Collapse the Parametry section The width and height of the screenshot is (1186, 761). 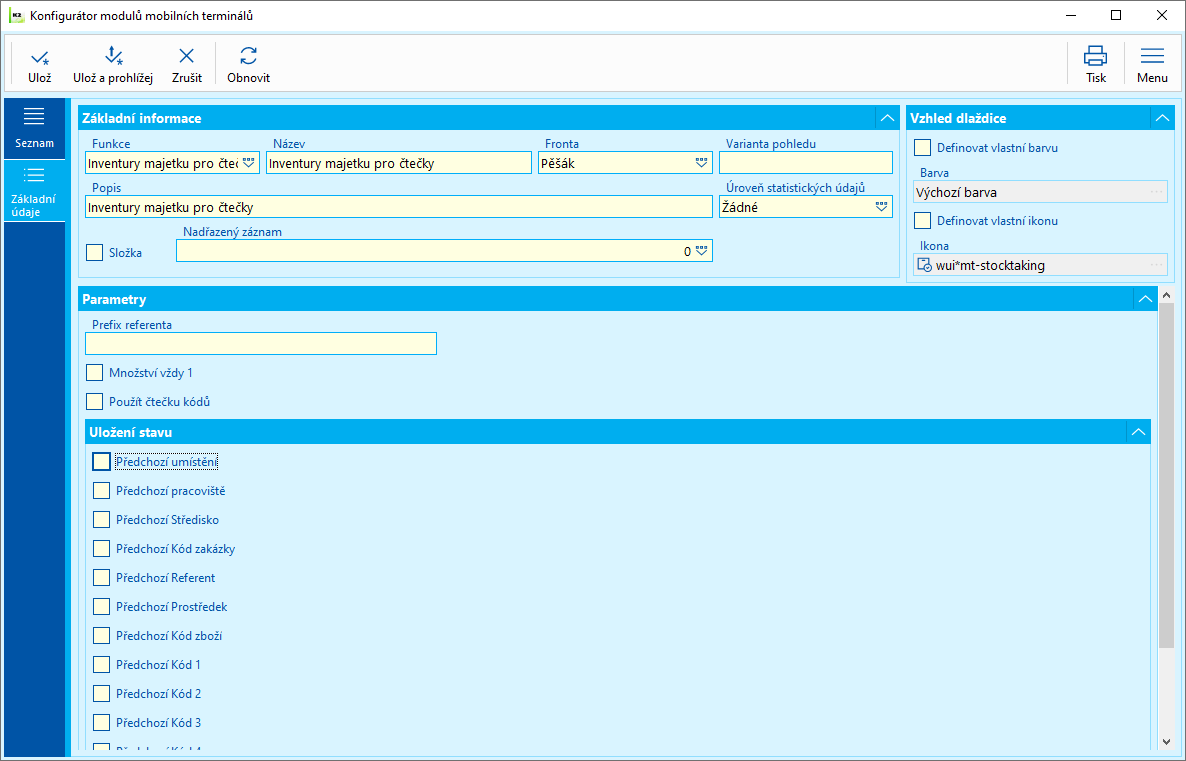[x=1145, y=300]
